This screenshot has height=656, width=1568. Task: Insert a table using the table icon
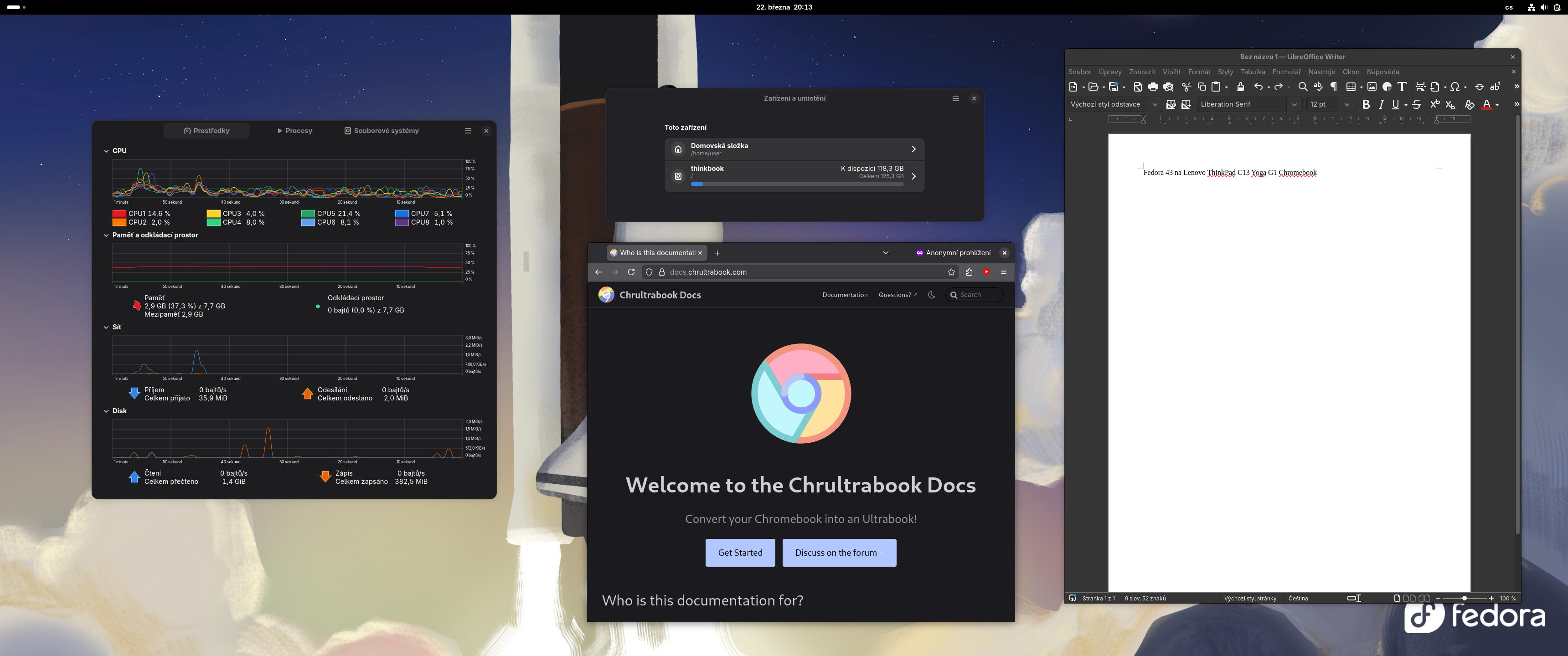coord(1351,87)
